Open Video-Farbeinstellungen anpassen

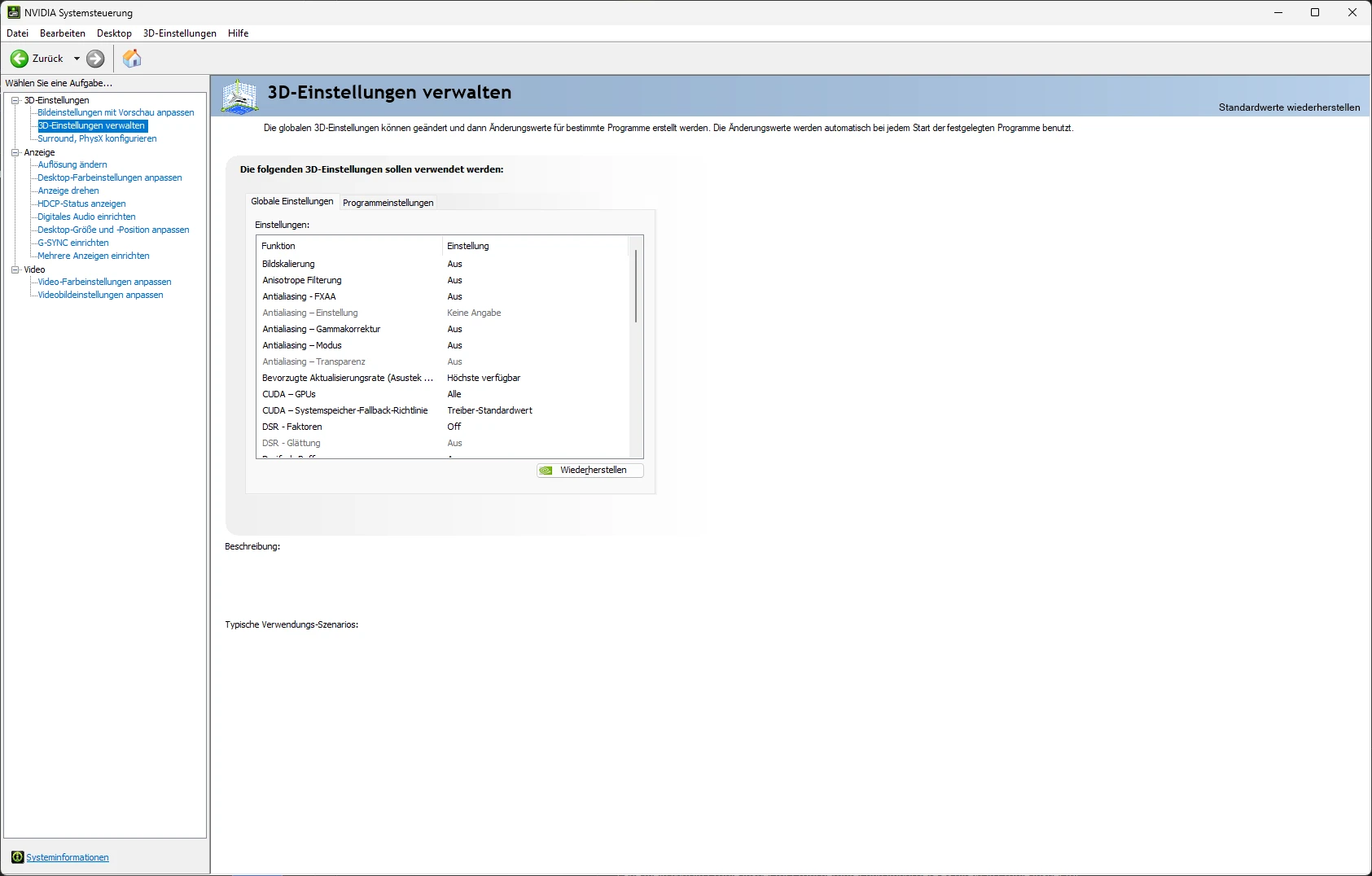pos(104,282)
